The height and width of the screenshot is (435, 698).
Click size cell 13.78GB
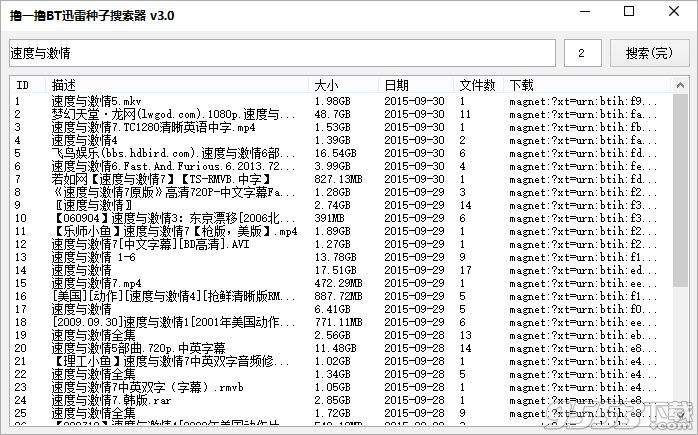(335, 257)
